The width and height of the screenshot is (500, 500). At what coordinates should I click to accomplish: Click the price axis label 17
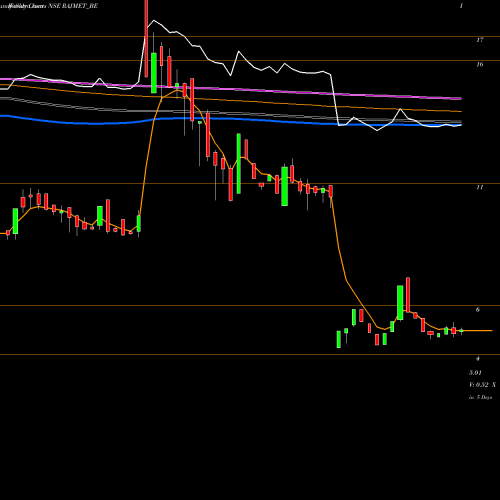pos(480,40)
